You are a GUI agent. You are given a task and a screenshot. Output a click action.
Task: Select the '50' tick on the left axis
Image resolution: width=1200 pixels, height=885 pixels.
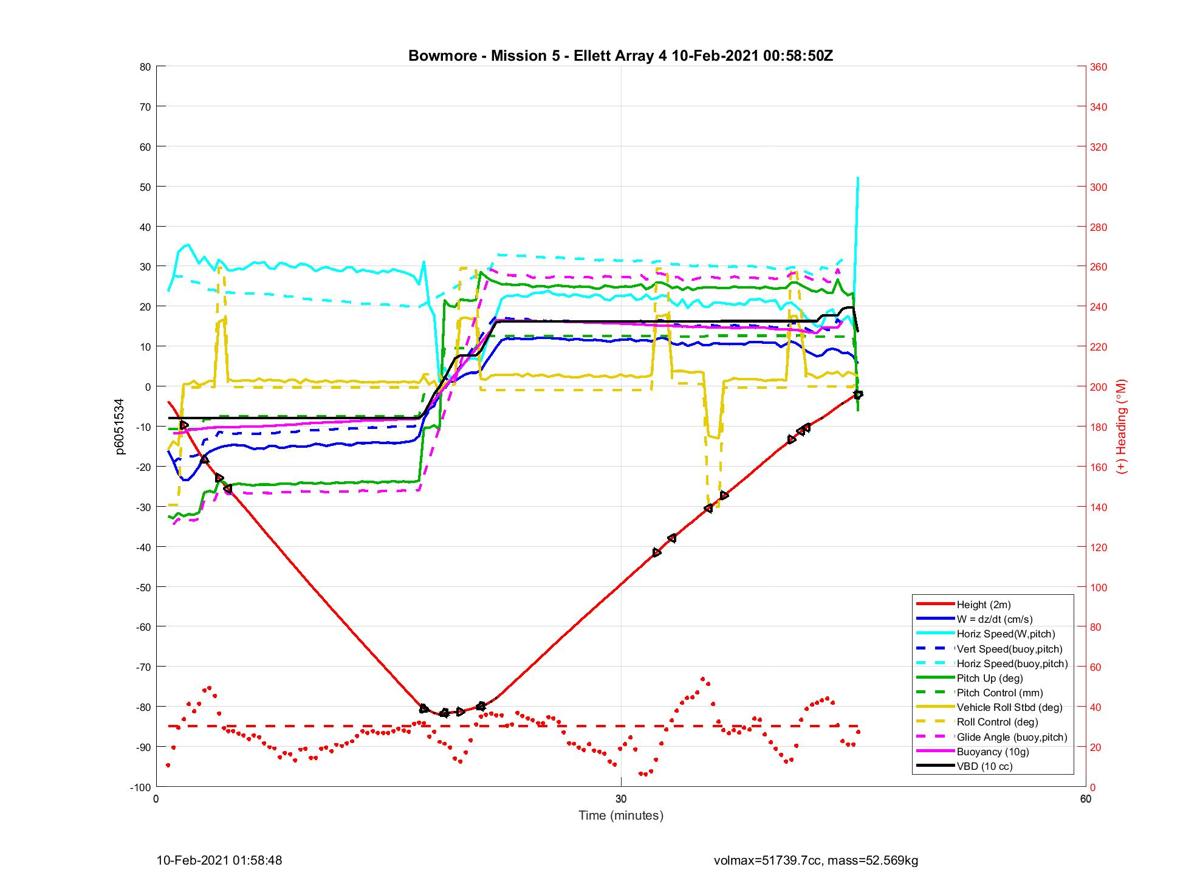[x=144, y=187]
